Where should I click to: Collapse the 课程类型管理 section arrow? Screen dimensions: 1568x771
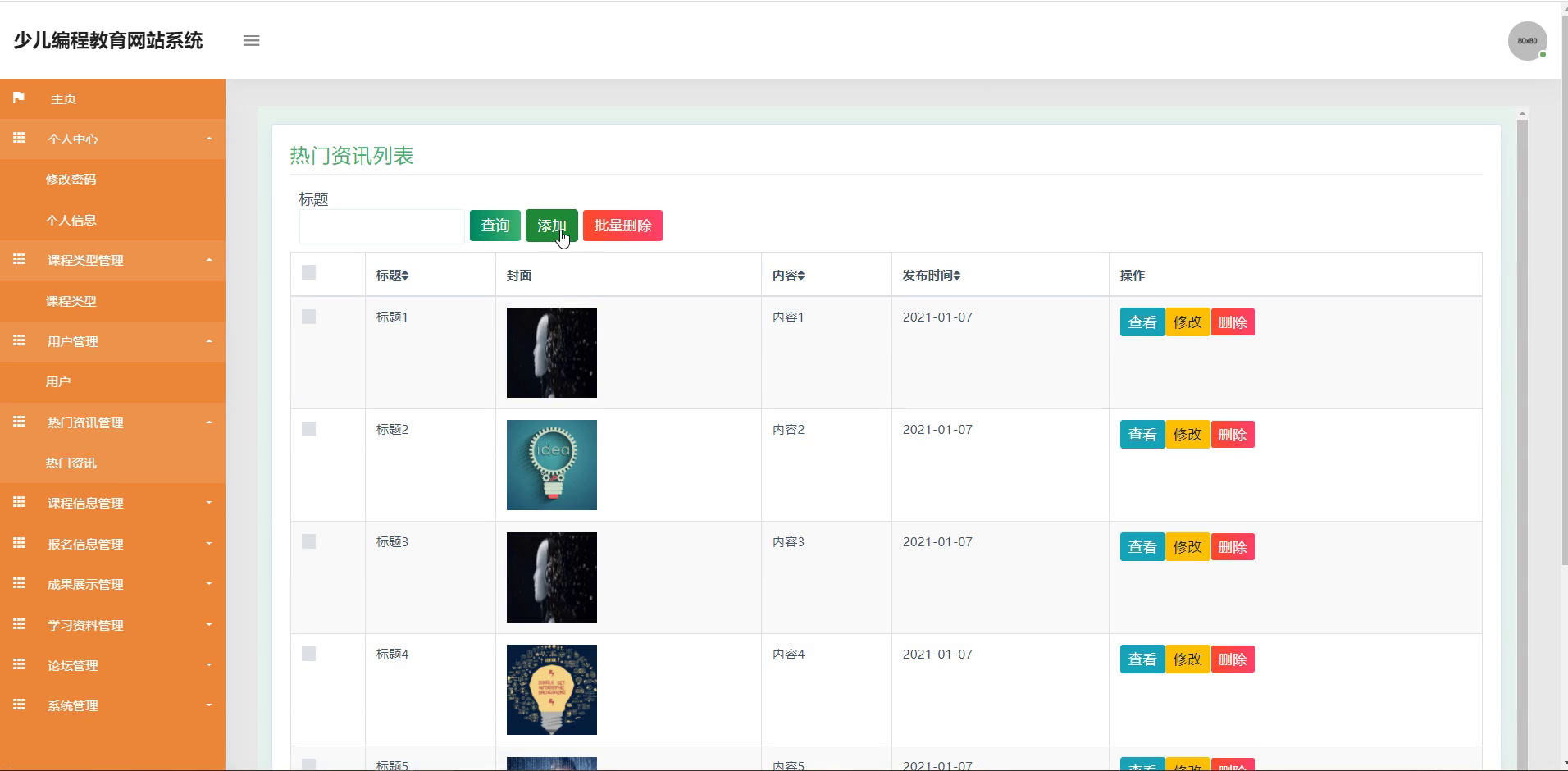tap(209, 260)
